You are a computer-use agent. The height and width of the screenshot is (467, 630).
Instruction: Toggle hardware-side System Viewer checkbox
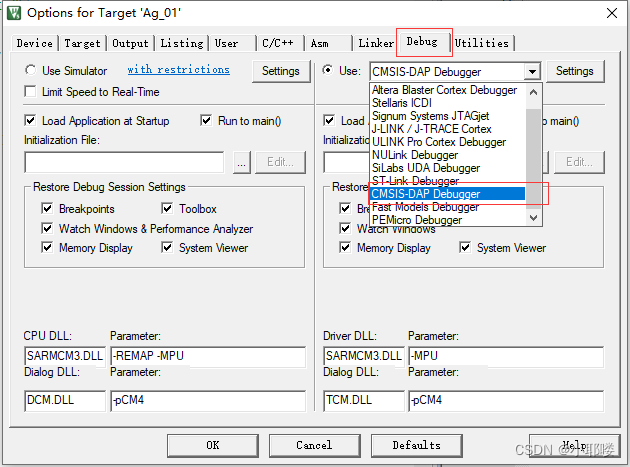pos(465,247)
